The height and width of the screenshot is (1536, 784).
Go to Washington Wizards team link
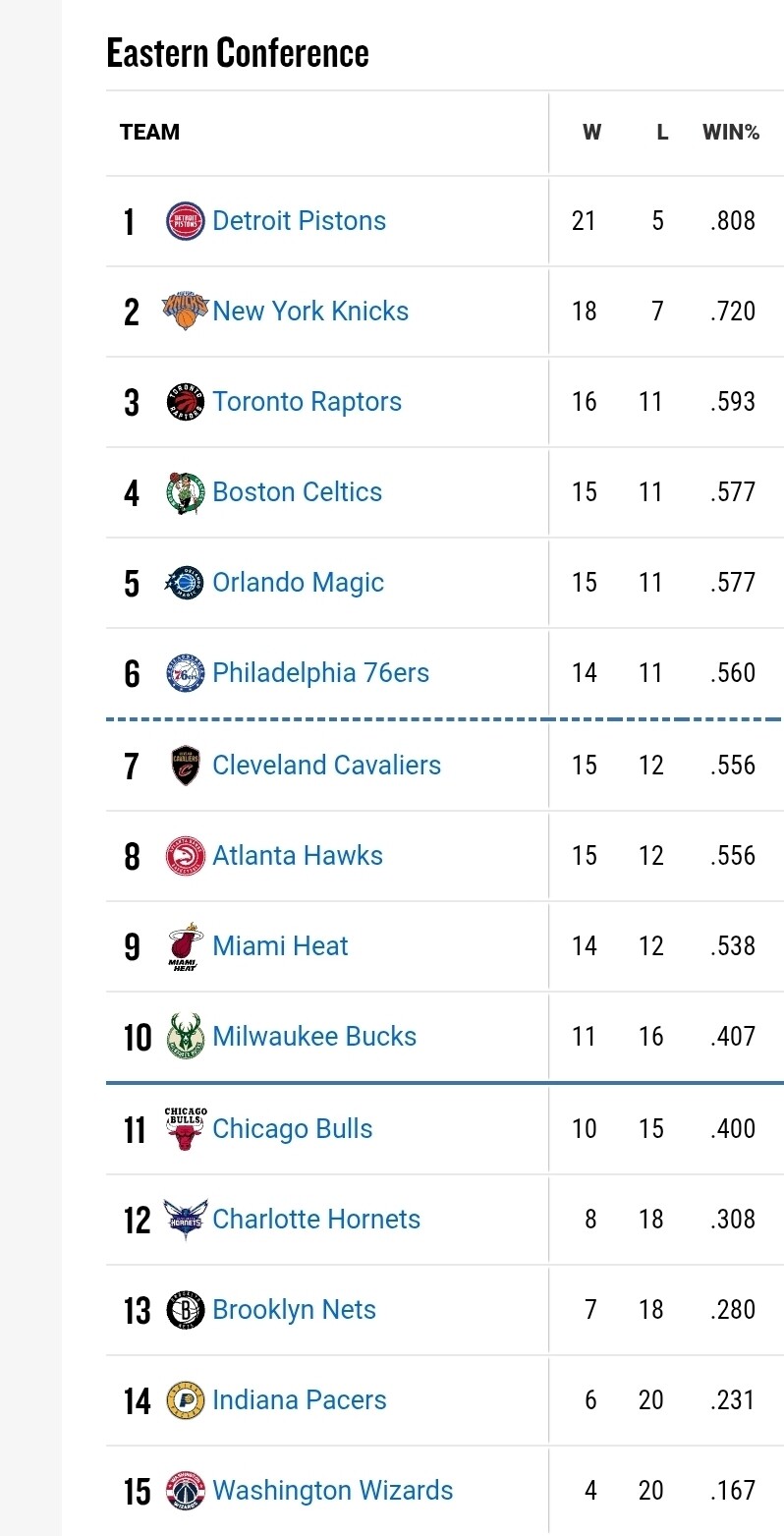click(332, 1491)
